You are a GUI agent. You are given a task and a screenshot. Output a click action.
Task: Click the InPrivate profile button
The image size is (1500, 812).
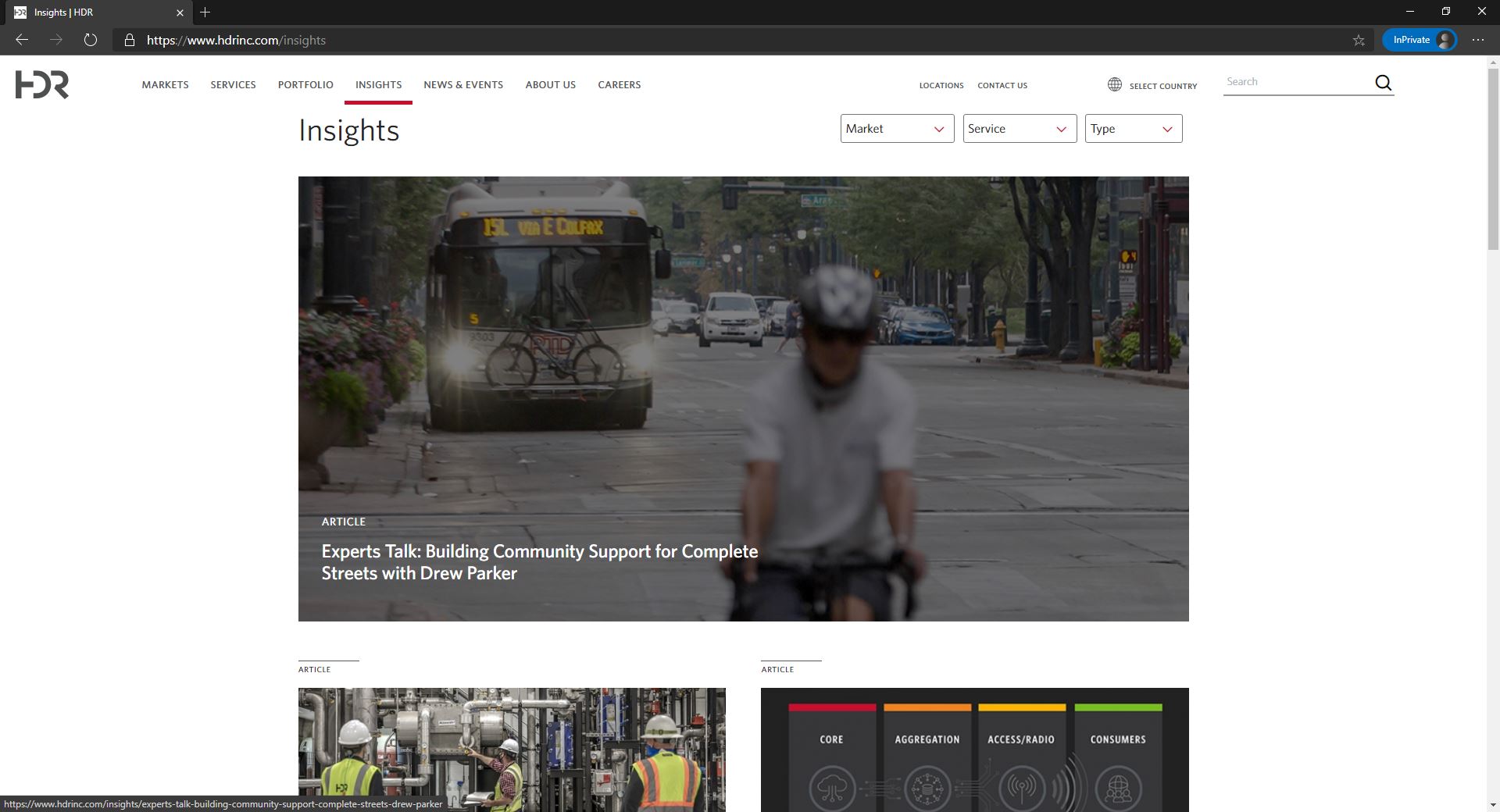pos(1419,40)
